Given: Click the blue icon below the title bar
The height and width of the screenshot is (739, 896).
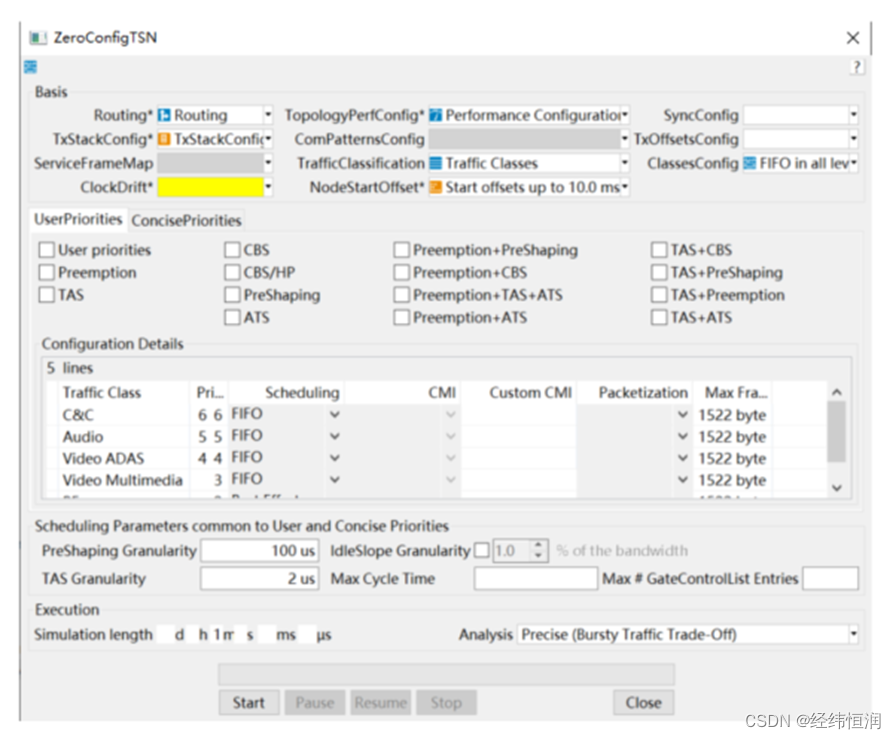Looking at the screenshot, I should click(x=30, y=67).
